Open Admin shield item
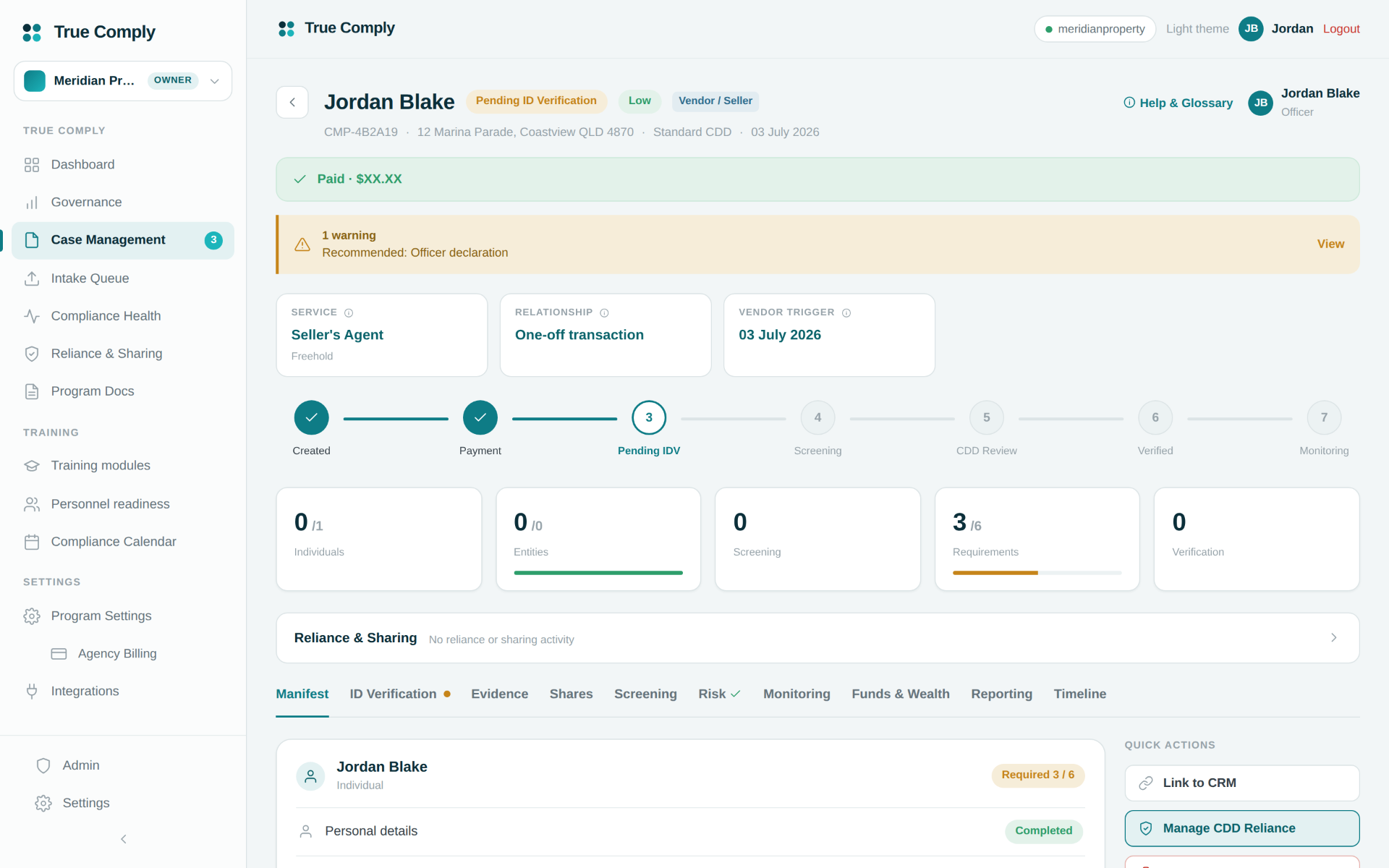Image resolution: width=1389 pixels, height=868 pixels. click(x=123, y=765)
